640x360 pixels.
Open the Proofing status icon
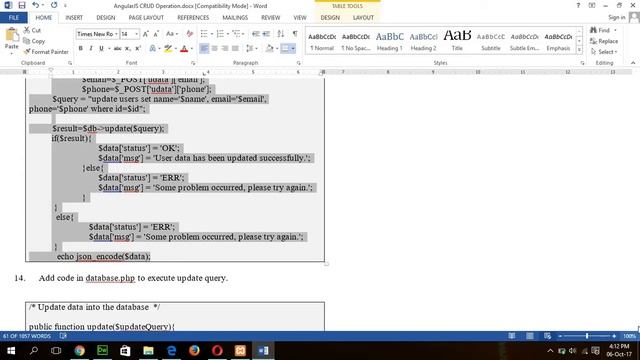(x=63, y=336)
